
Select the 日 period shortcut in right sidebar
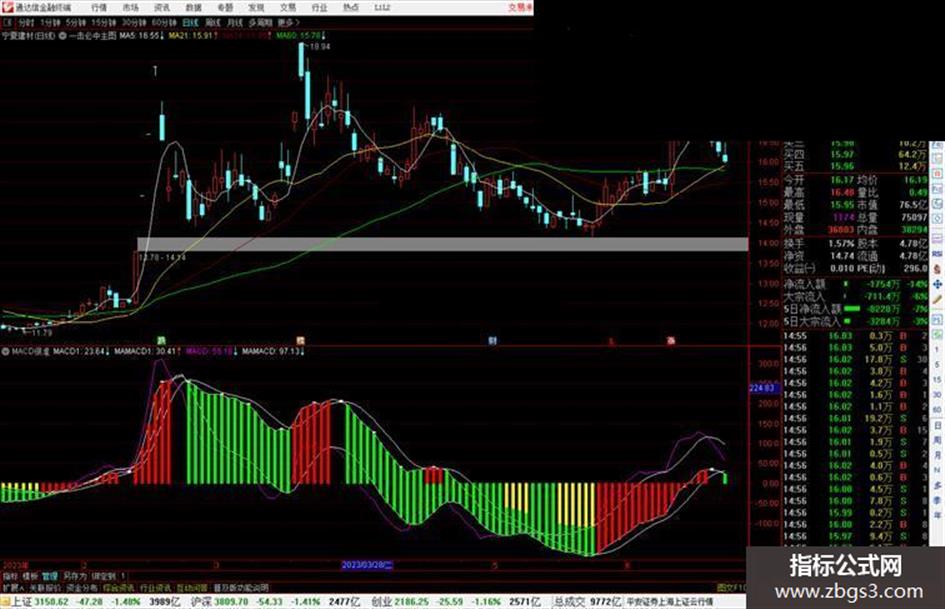937,425
